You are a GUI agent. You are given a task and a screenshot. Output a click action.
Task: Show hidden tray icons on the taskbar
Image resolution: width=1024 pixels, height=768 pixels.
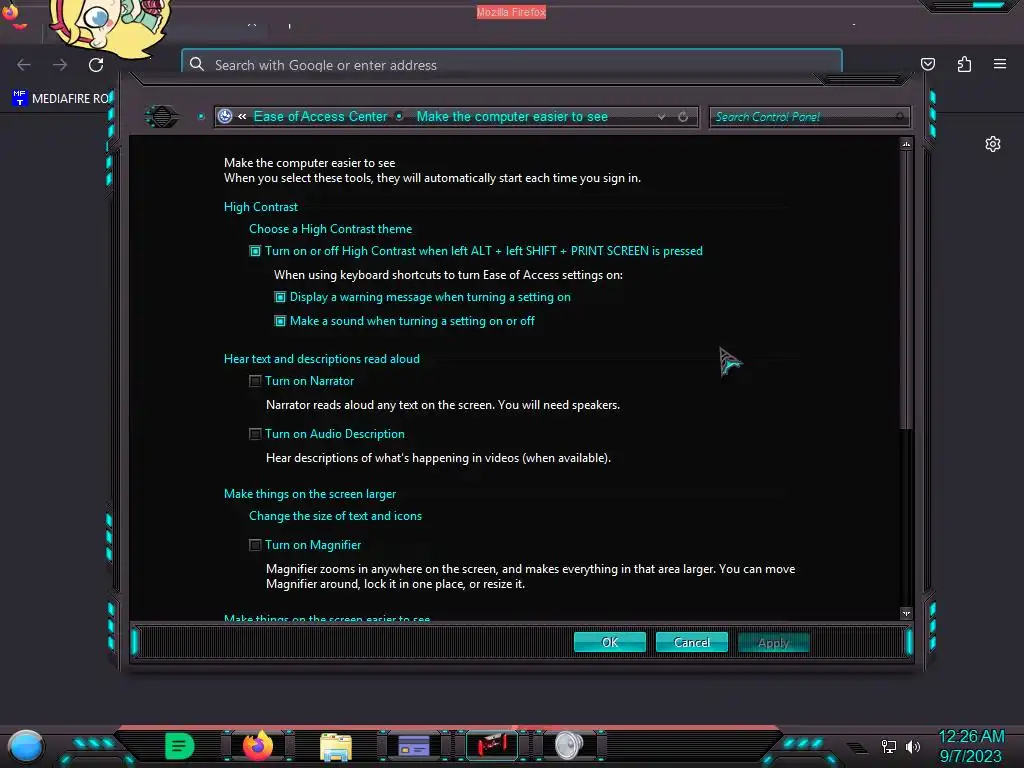[857, 748]
